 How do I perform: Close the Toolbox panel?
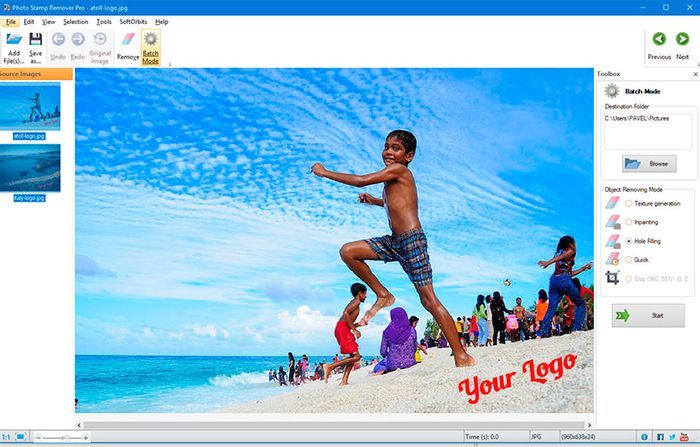(695, 74)
